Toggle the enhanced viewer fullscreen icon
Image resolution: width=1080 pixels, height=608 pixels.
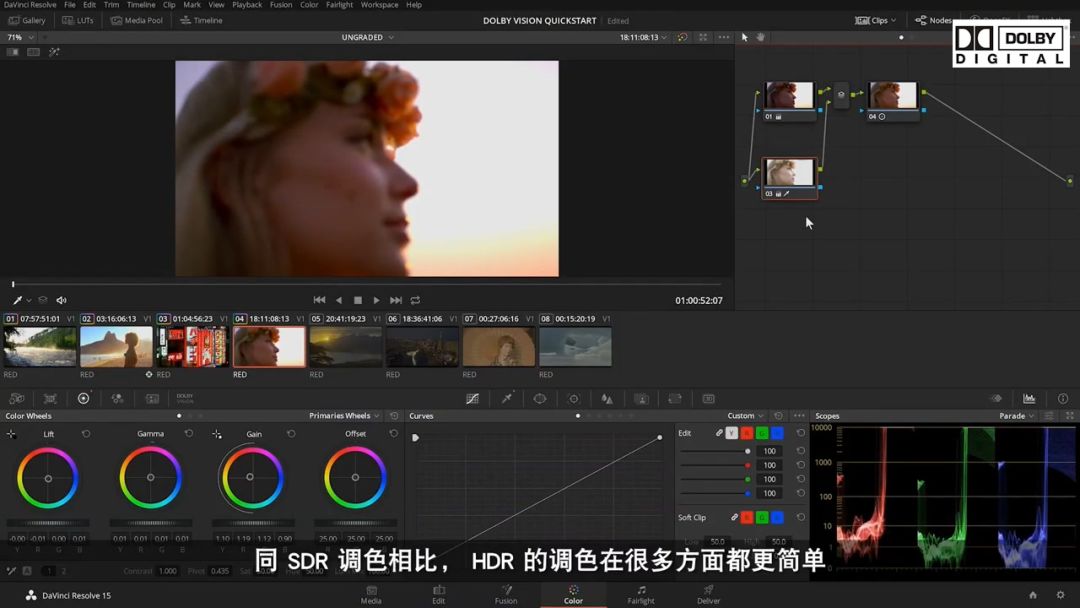703,37
